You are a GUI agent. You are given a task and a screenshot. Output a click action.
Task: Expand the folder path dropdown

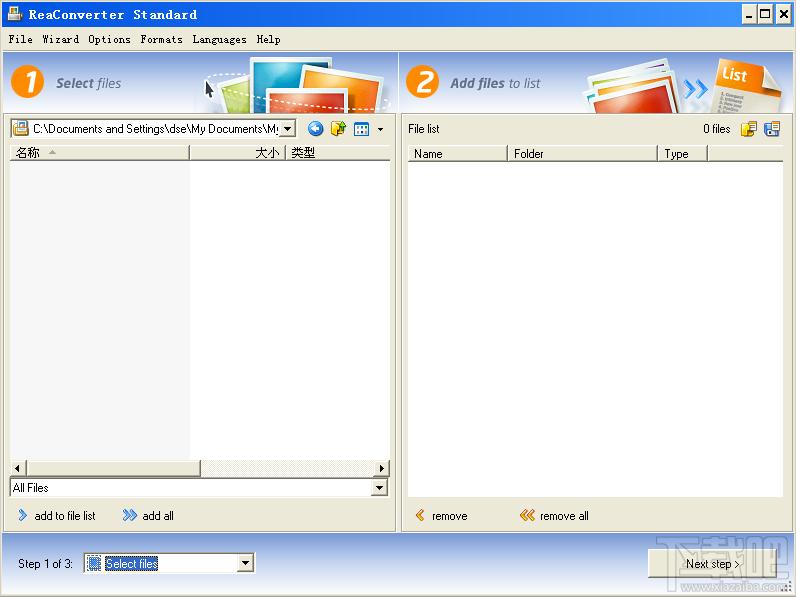(x=287, y=129)
